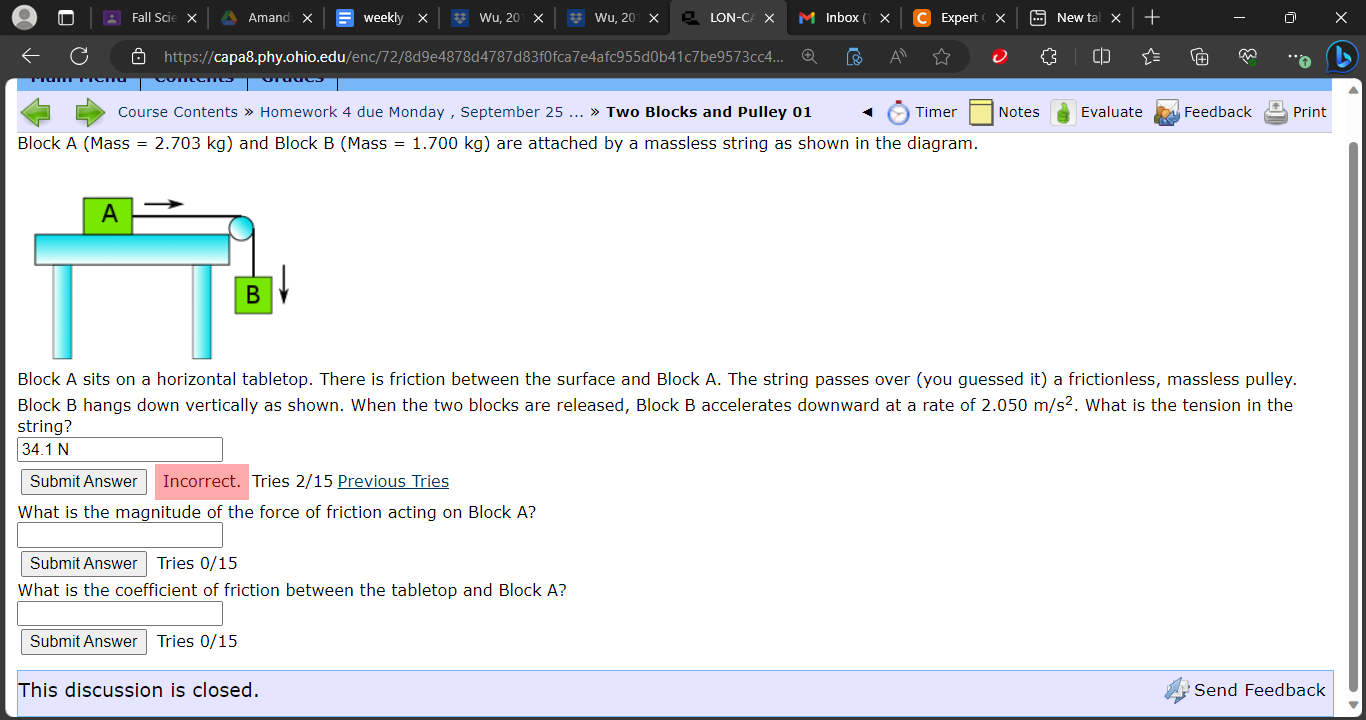Advance to next problem with green forward arrow

[88, 112]
